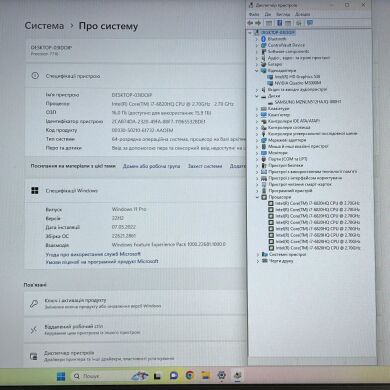Viewport: 390px width, 390px height.
Task: Click the Система breadcrumb in Settings
Action: [x=44, y=26]
